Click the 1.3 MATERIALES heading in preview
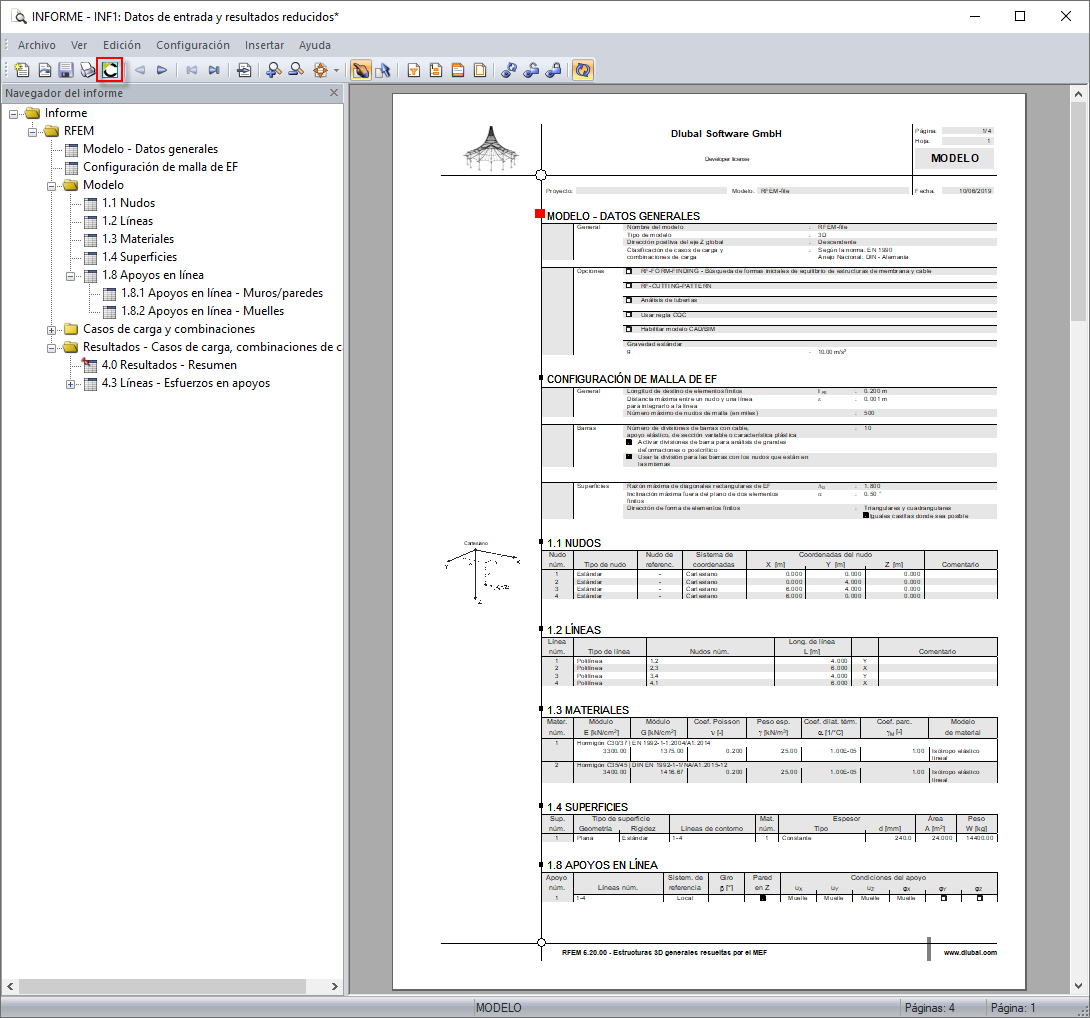The height and width of the screenshot is (1018, 1090). pyautogui.click(x=587, y=710)
